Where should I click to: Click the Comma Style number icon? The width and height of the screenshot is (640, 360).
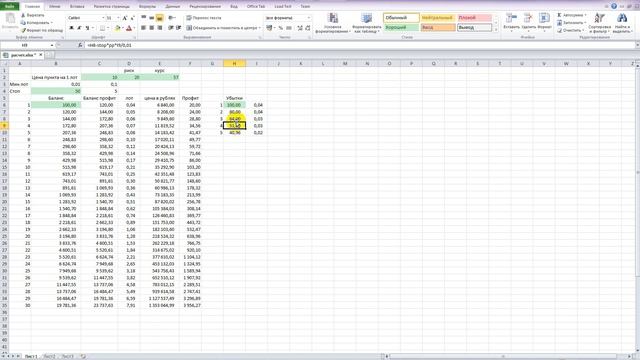pos(289,28)
